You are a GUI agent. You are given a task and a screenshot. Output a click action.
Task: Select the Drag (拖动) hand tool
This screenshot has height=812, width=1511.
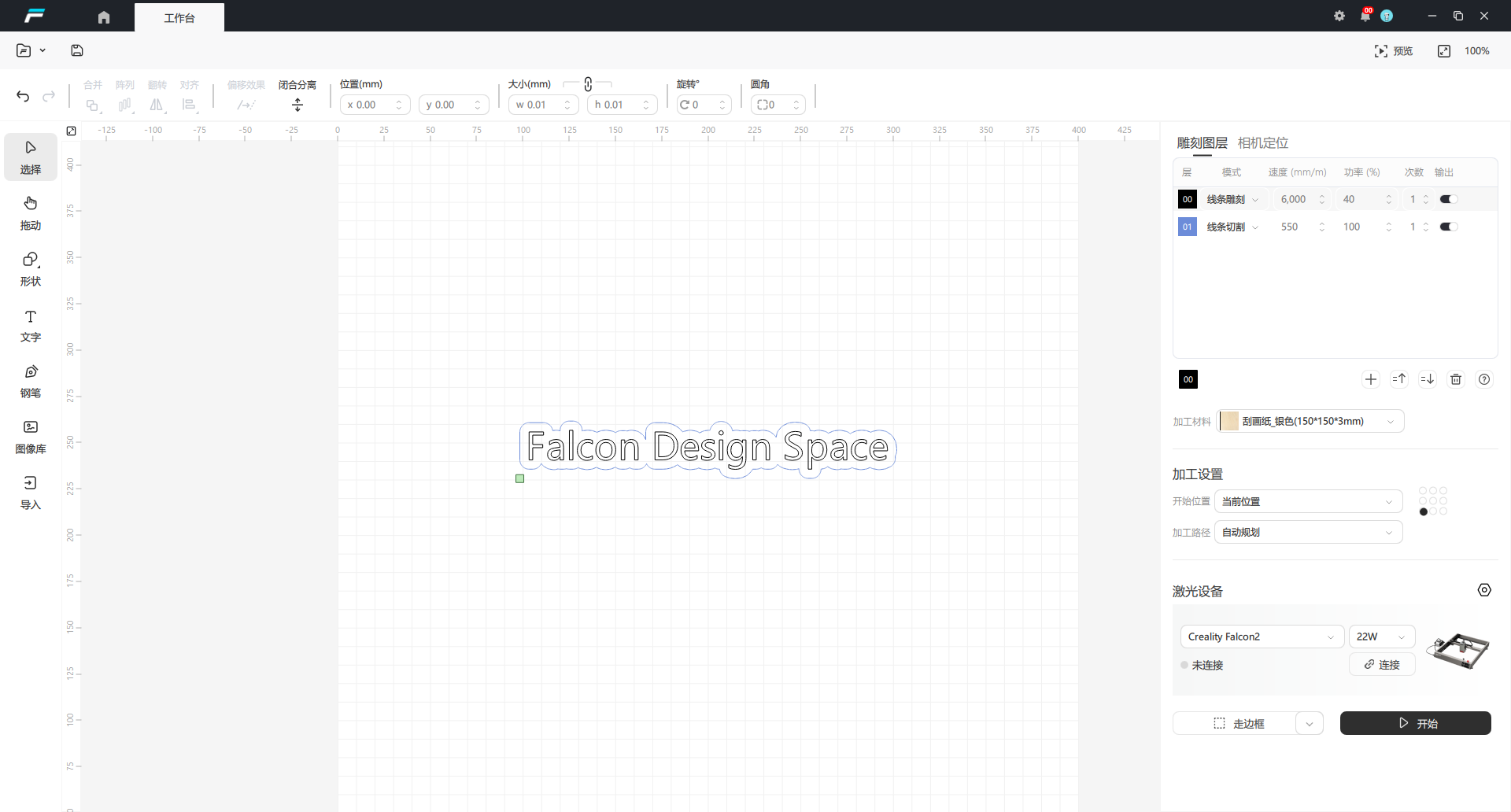31,212
